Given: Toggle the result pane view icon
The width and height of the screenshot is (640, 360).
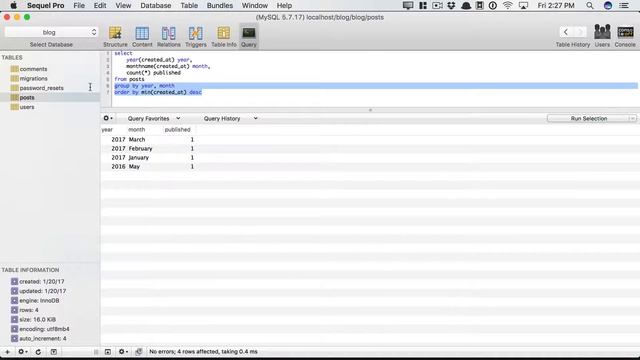Looking at the screenshot, I should coord(108,351).
